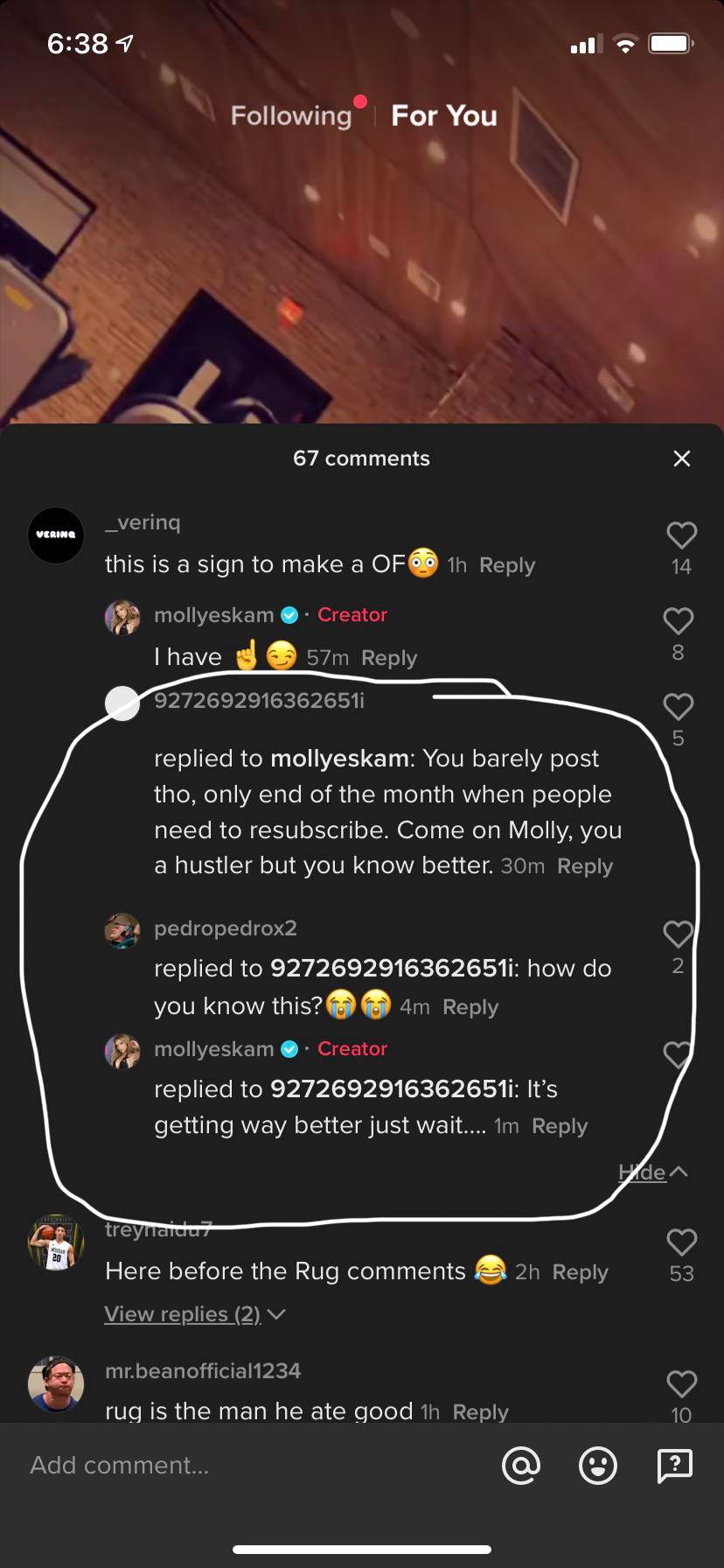Reply to _verinq's comment
Viewport: 724px width, 1568px height.
507,565
